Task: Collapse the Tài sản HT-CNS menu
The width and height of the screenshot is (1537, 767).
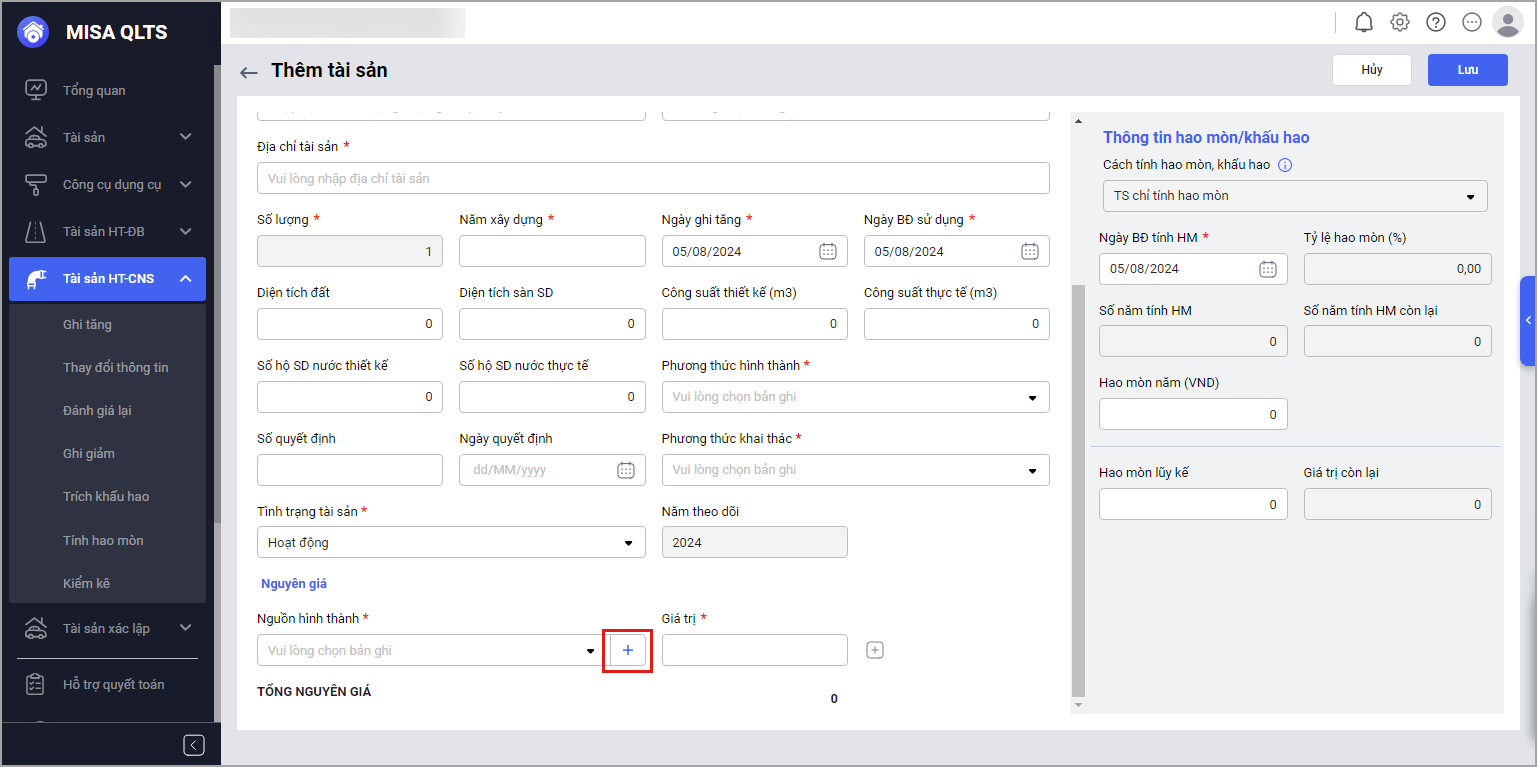Action: (x=186, y=278)
